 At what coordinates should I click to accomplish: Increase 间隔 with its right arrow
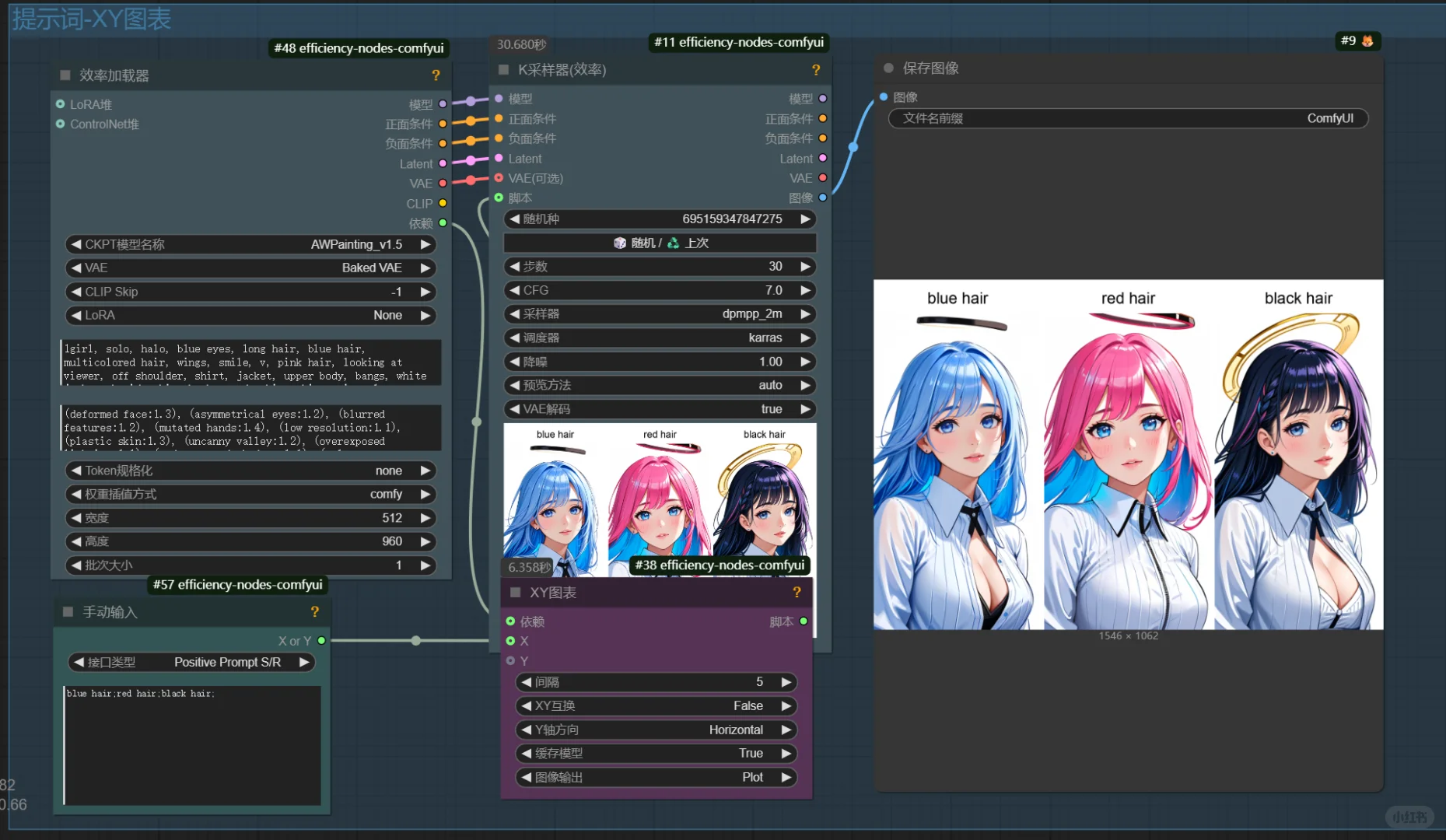tap(786, 682)
